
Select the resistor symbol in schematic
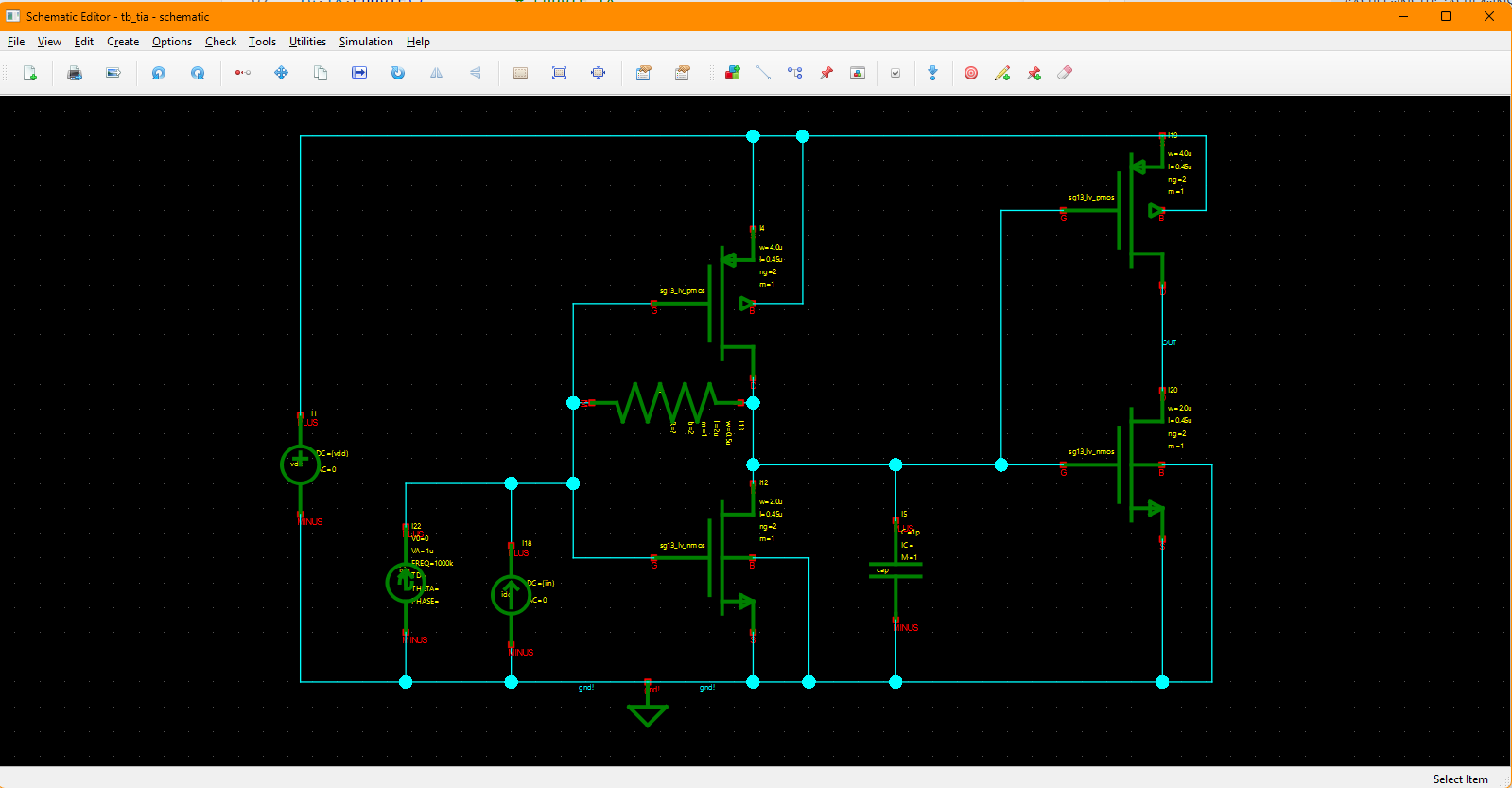[666, 403]
